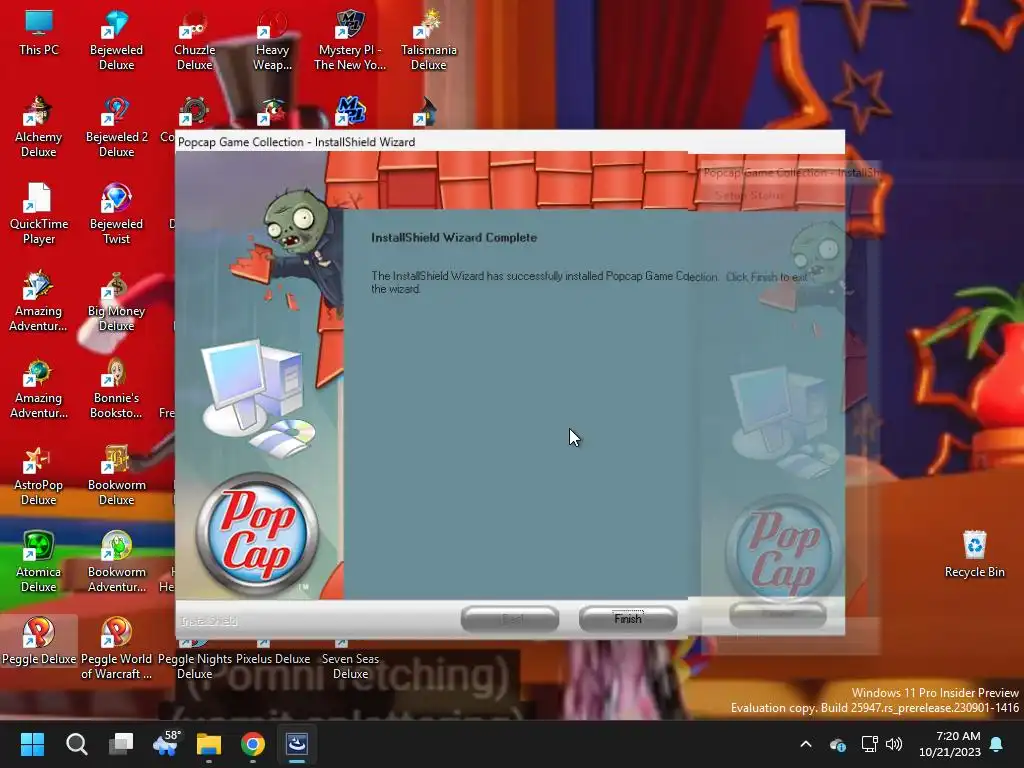Select the Bookworm Deluxe desktop shortcut
This screenshot has height=768, width=1024.
pyautogui.click(x=116, y=475)
